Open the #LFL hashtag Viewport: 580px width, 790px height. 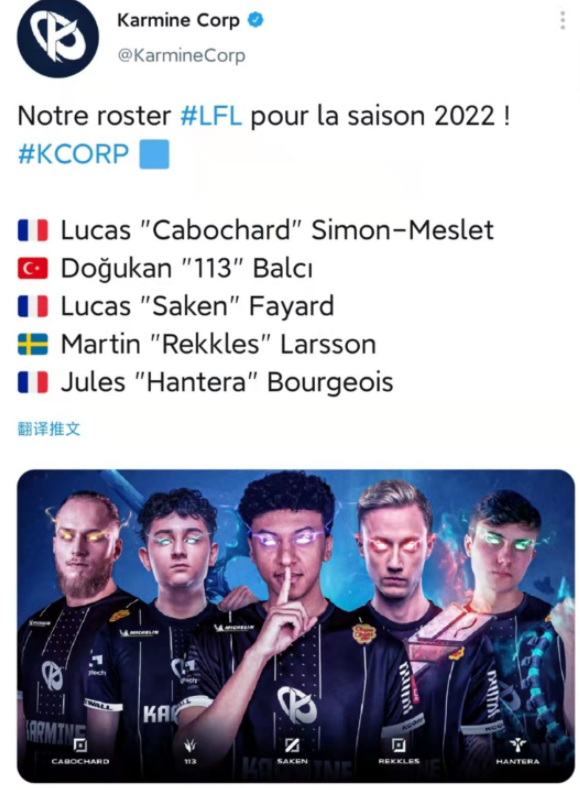(211, 116)
